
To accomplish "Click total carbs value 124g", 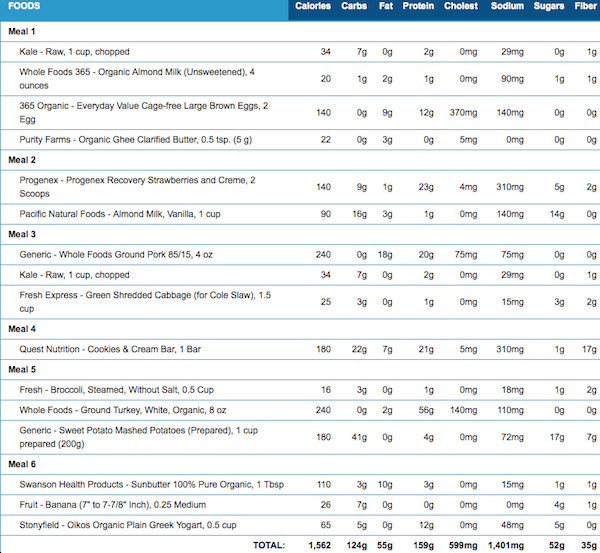I will pos(357,545).
